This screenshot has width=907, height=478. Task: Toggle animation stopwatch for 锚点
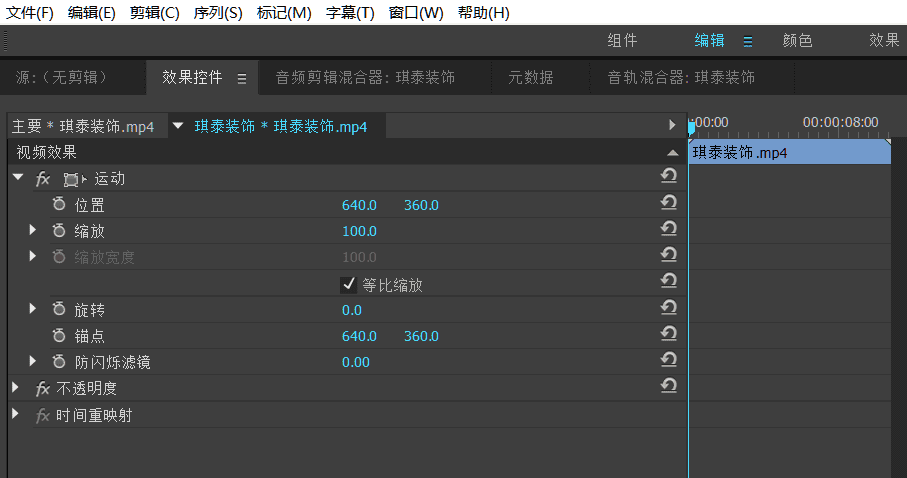[x=59, y=335]
